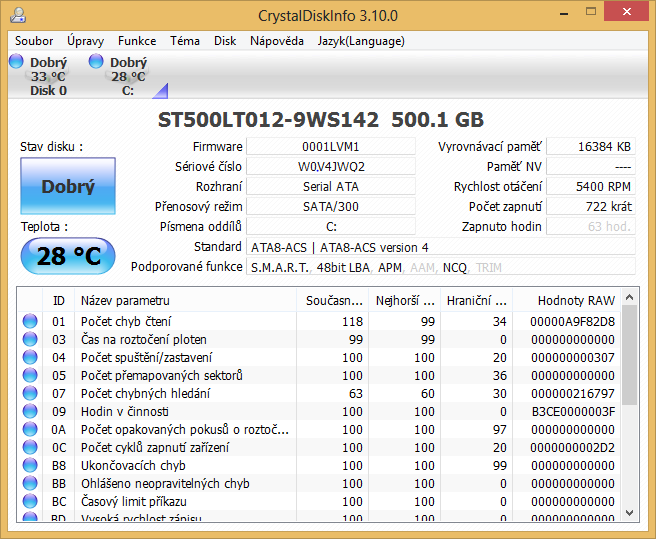656x539 pixels.
Task: Click status orb for attribute 01 Počet chyb čtení
Action: pos(30,321)
